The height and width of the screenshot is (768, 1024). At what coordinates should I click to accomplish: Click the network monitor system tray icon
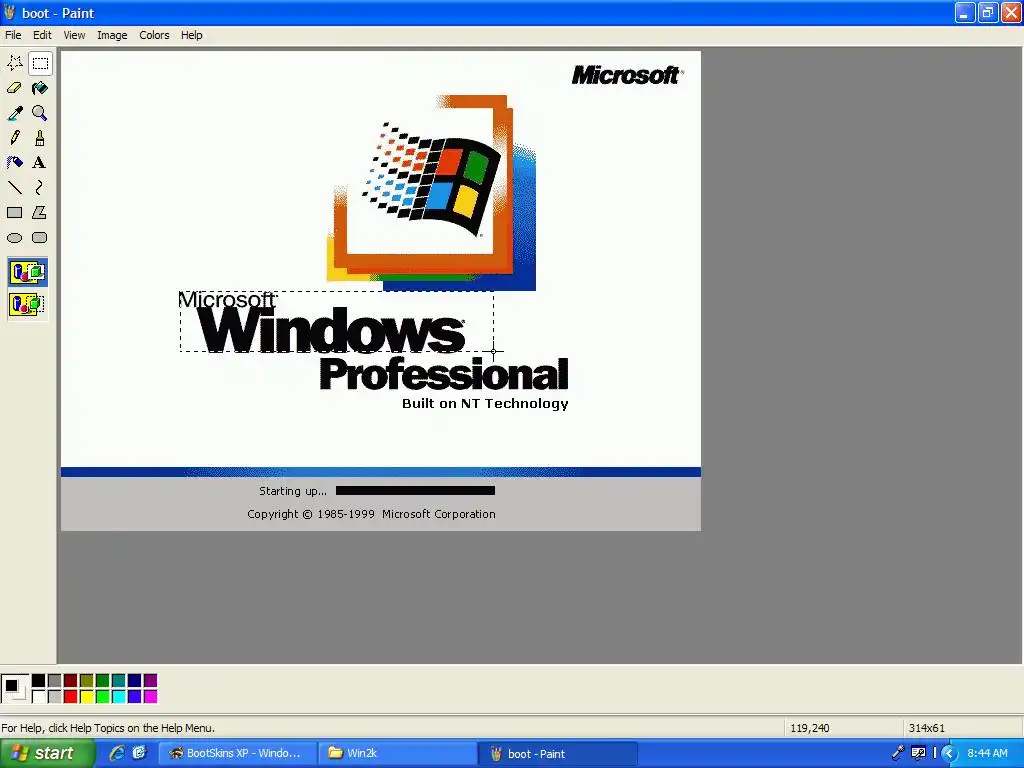(x=918, y=753)
